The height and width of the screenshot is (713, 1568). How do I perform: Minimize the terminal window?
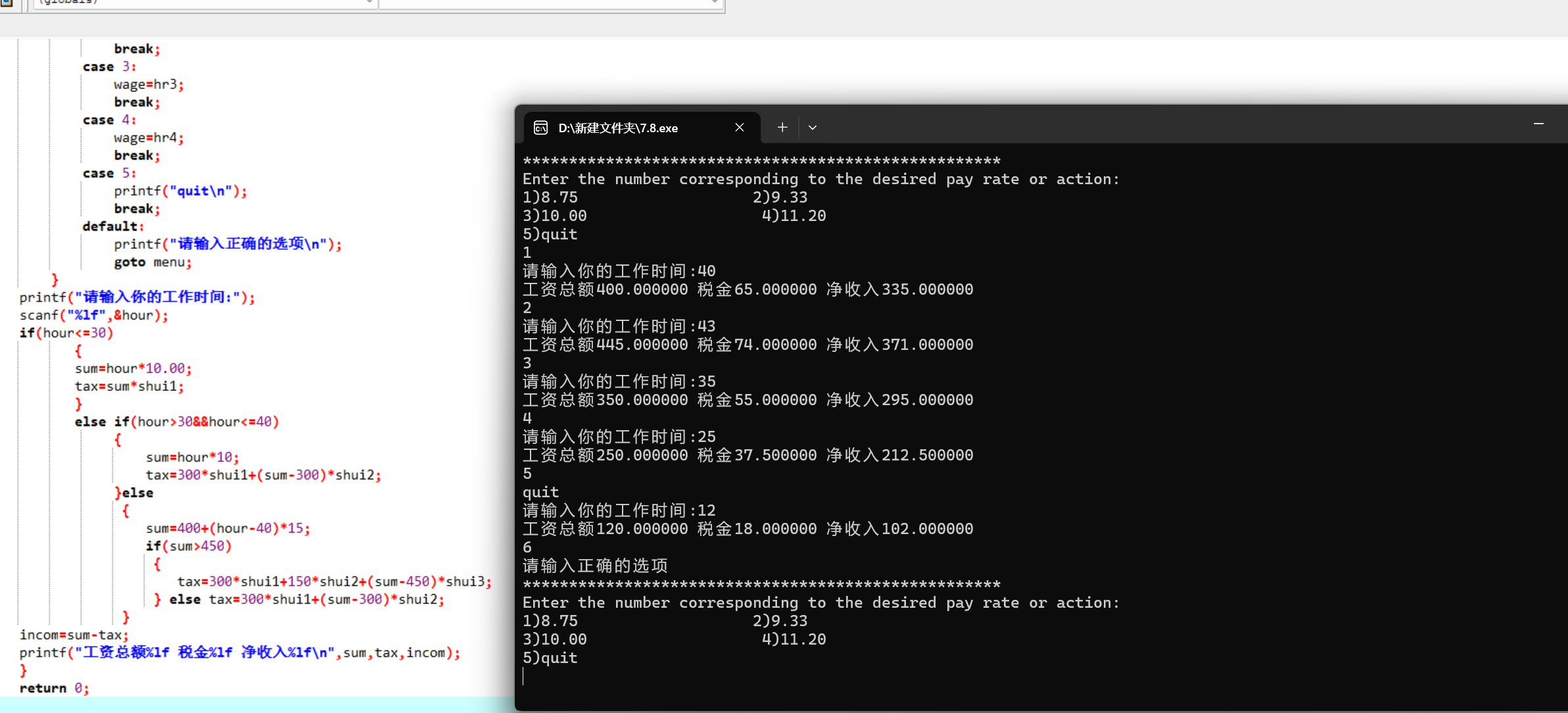pyautogui.click(x=1538, y=124)
